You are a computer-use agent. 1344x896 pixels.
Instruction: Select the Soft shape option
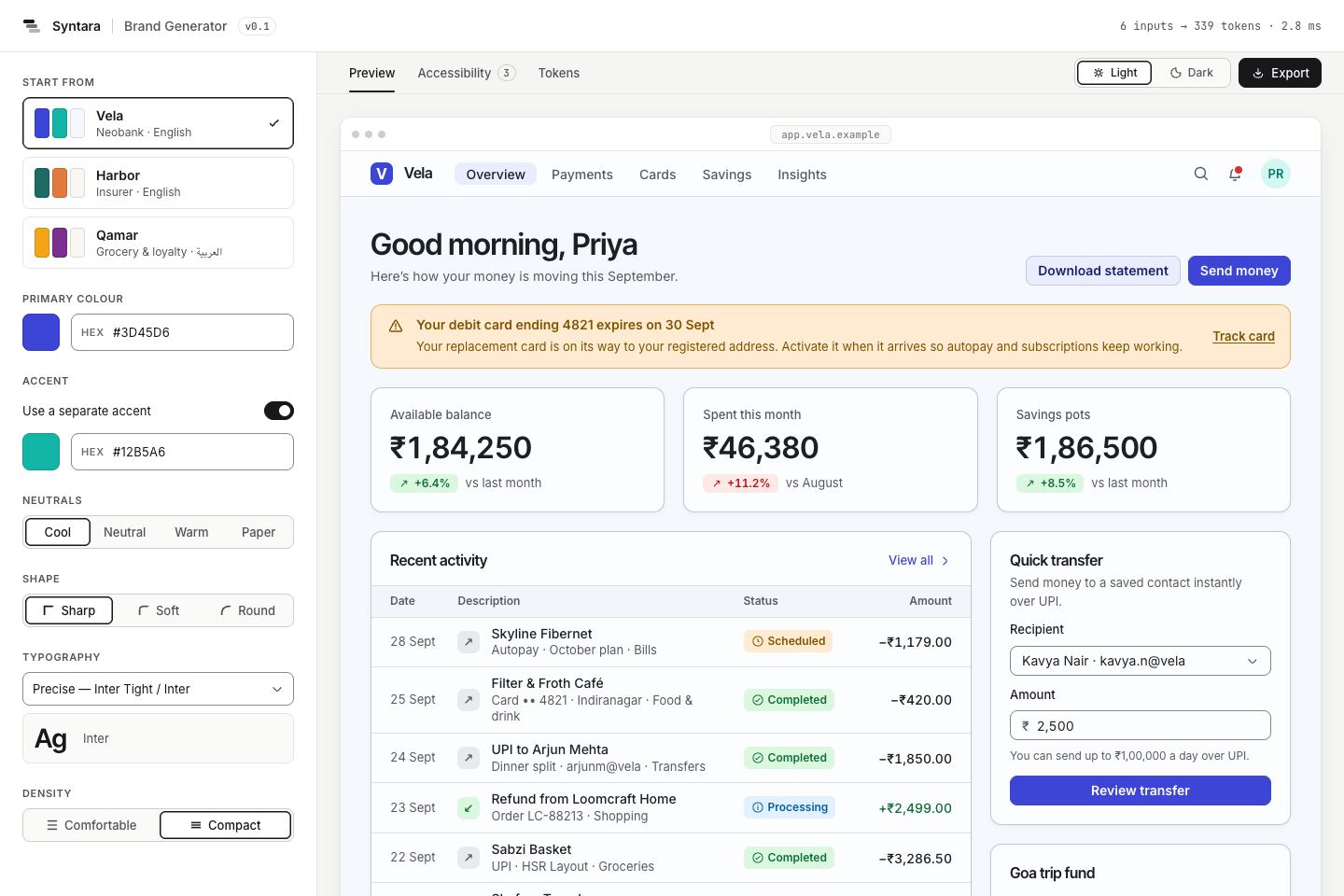(159, 610)
